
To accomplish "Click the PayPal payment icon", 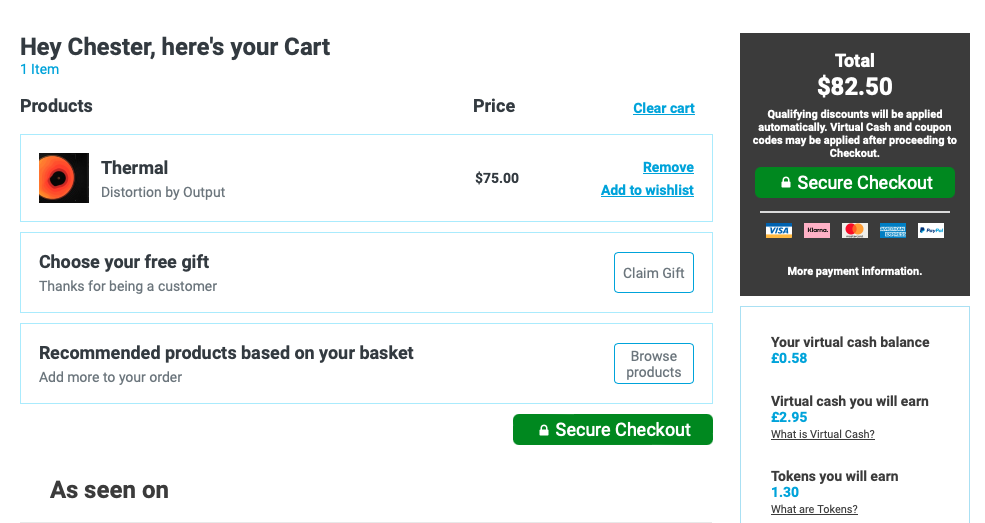I will 930,230.
